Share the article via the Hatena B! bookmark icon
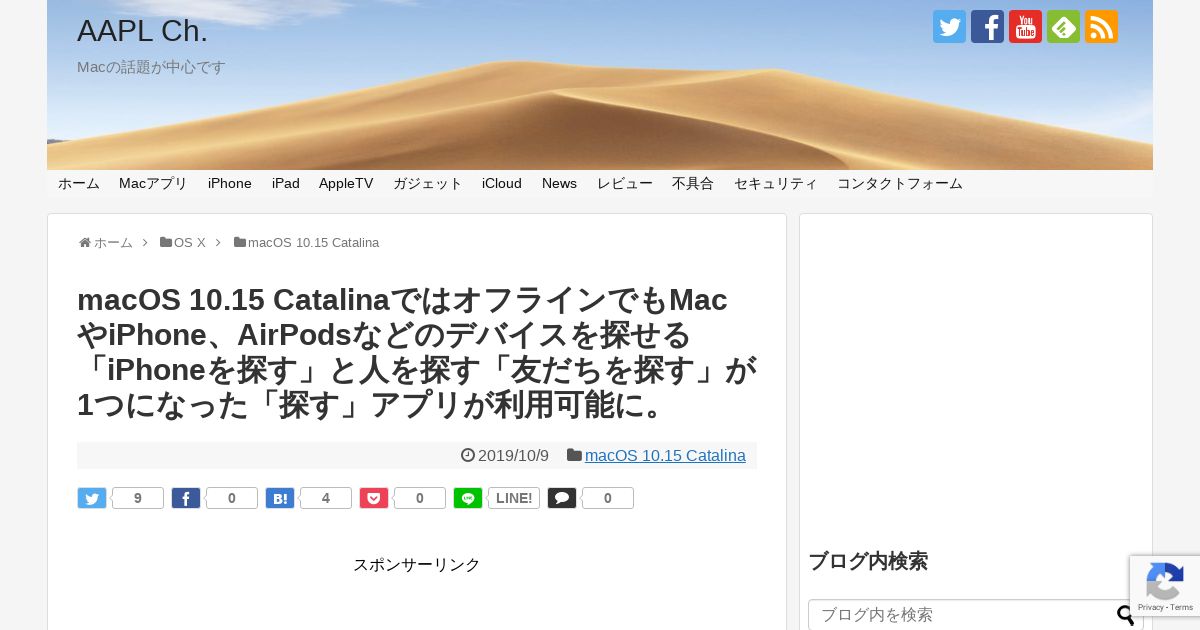Viewport: 1200px width, 630px height. tap(280, 498)
